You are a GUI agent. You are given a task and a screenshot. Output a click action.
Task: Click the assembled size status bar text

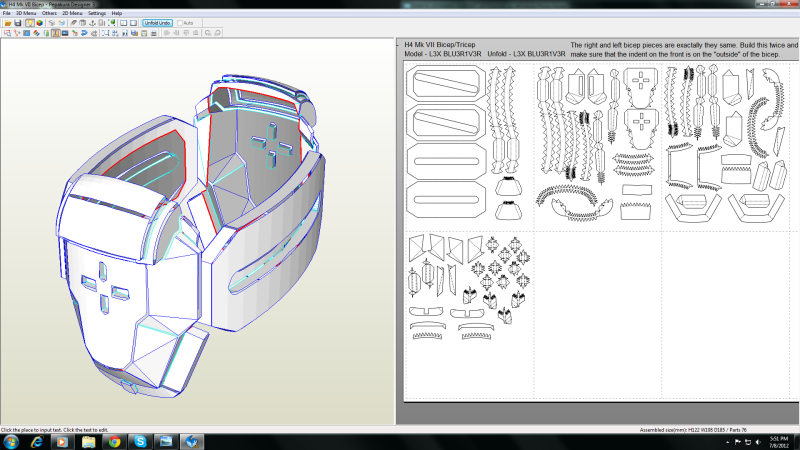point(693,430)
